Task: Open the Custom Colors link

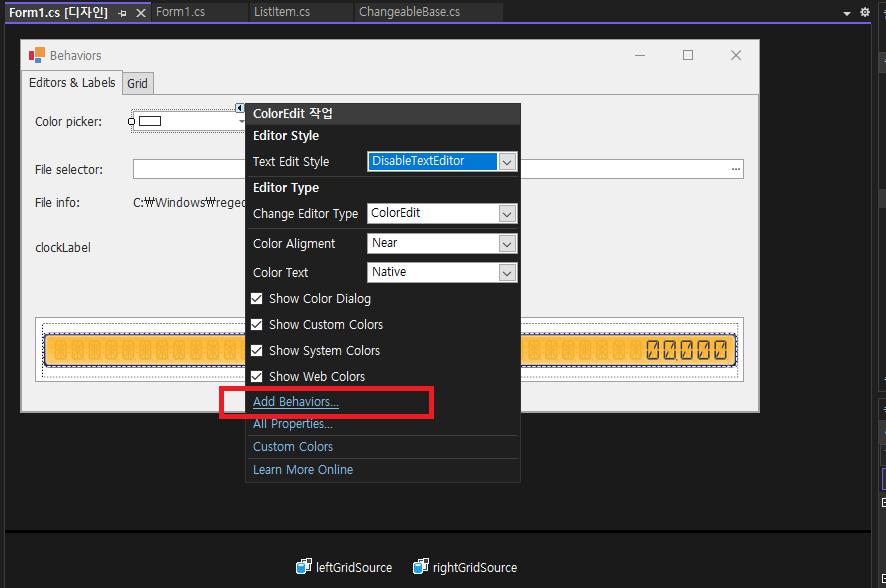Action: click(x=293, y=447)
